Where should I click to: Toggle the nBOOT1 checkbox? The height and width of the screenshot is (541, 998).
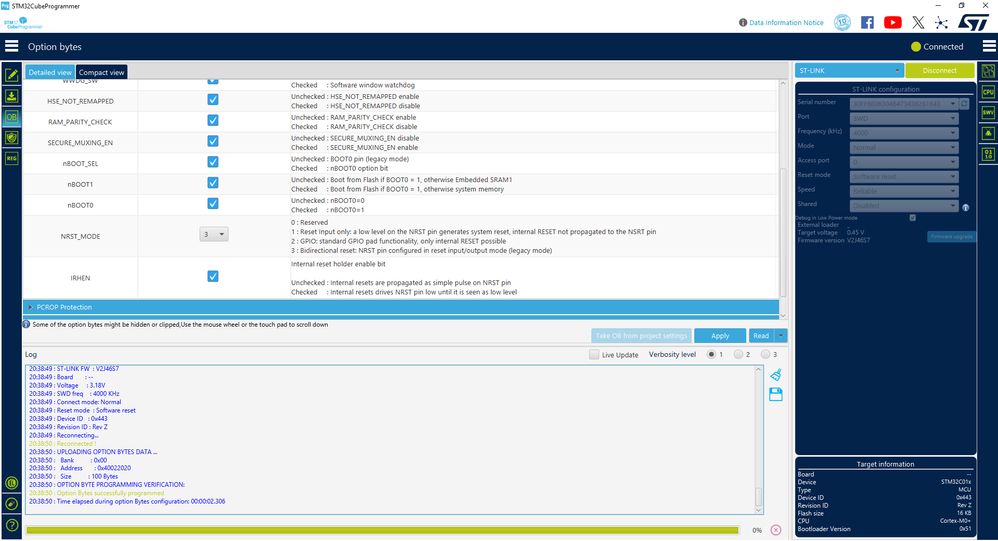(x=213, y=183)
